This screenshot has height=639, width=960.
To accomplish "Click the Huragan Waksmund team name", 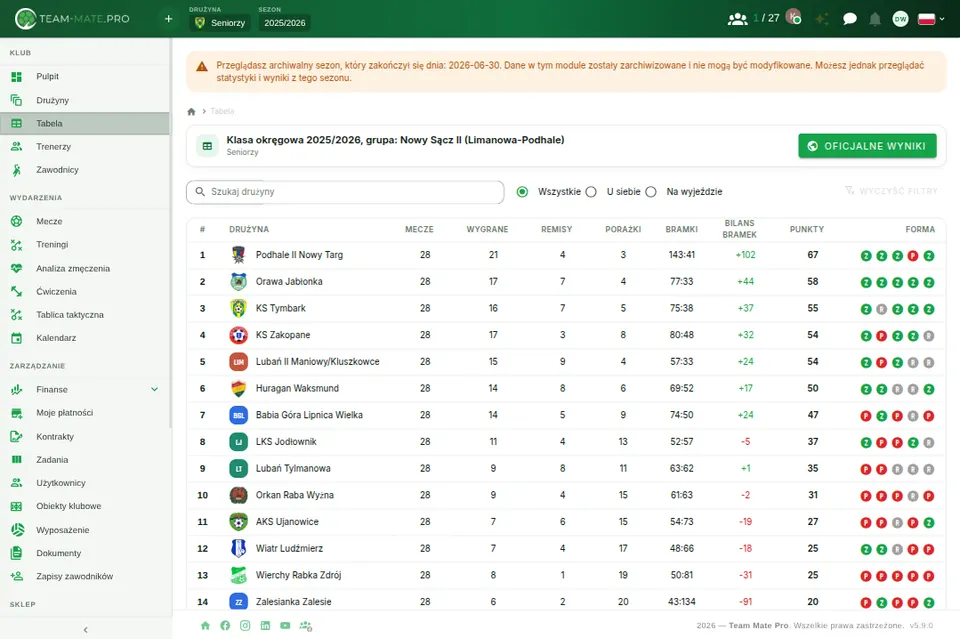I will pos(297,388).
